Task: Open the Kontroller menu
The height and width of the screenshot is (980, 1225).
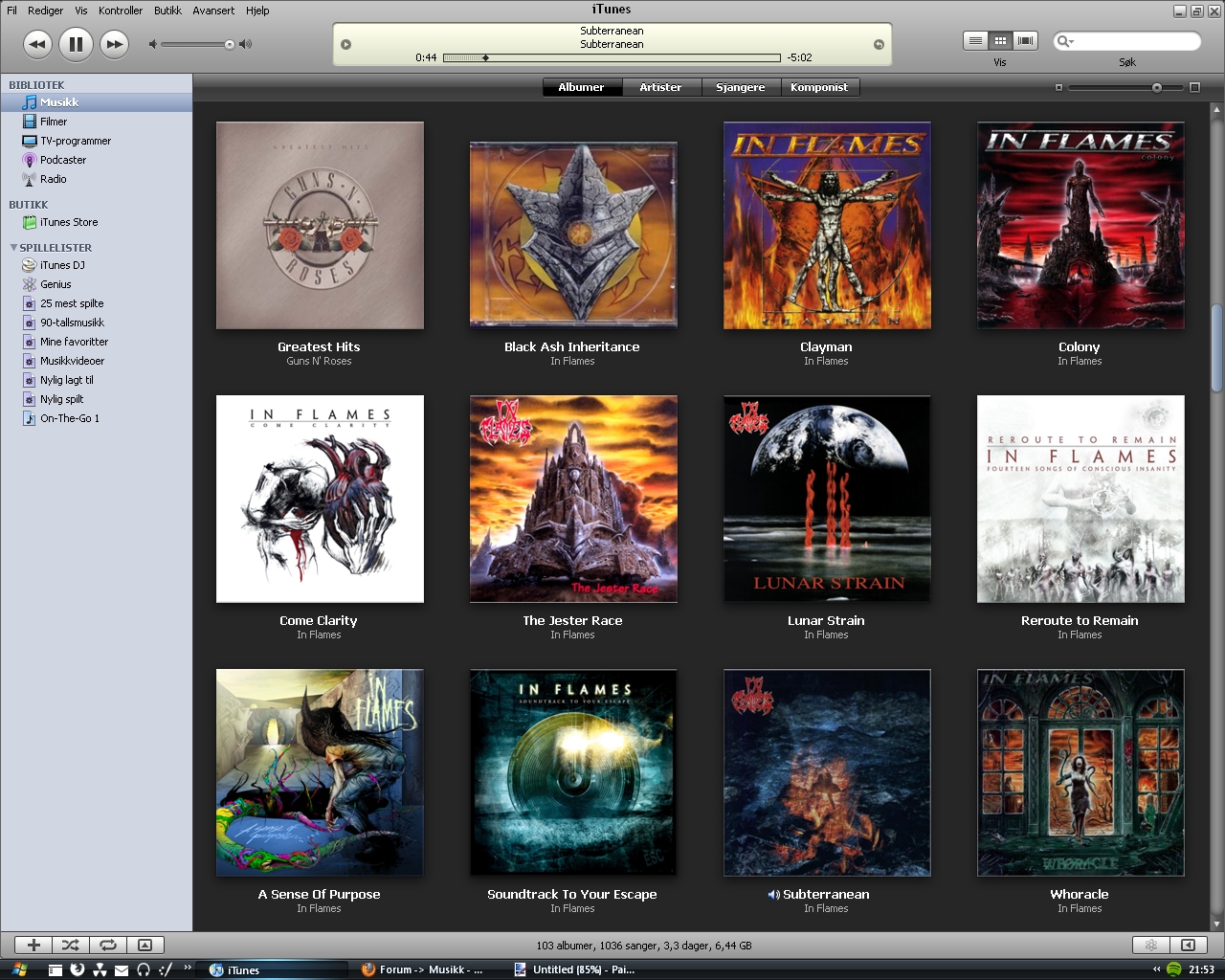Action: (121, 11)
